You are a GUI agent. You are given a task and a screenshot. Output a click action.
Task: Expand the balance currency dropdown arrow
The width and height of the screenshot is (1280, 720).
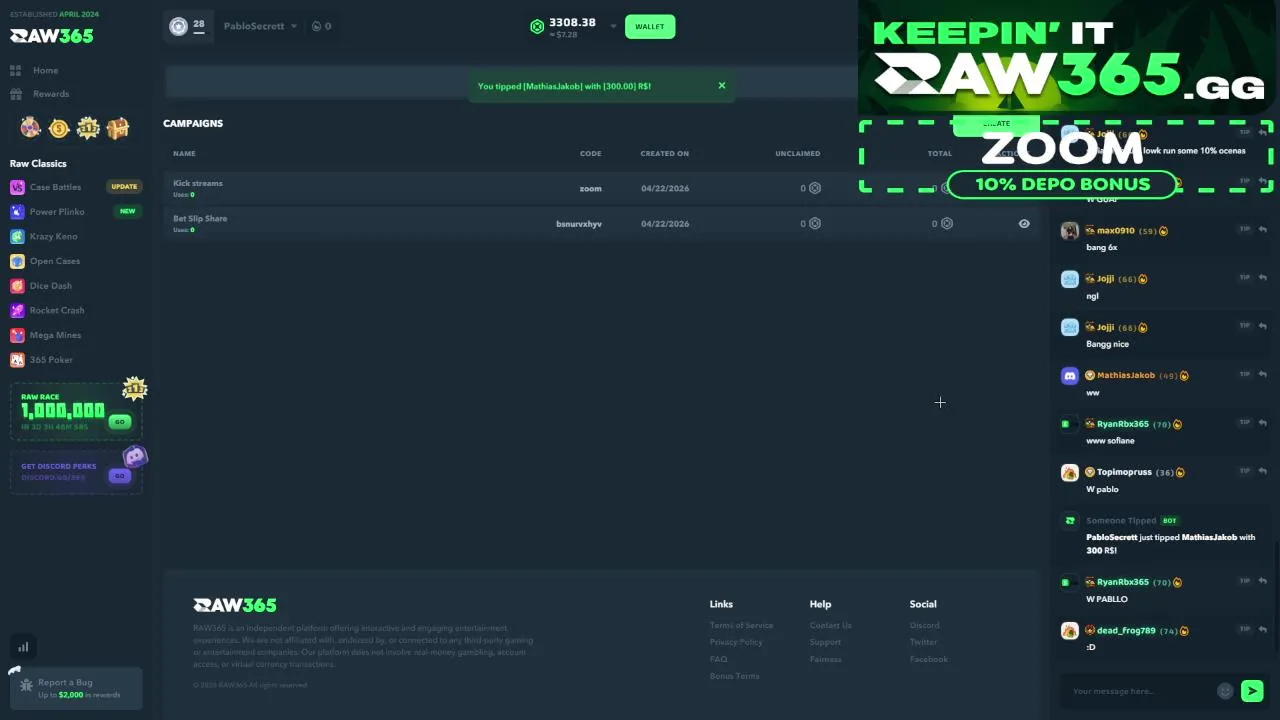click(613, 27)
